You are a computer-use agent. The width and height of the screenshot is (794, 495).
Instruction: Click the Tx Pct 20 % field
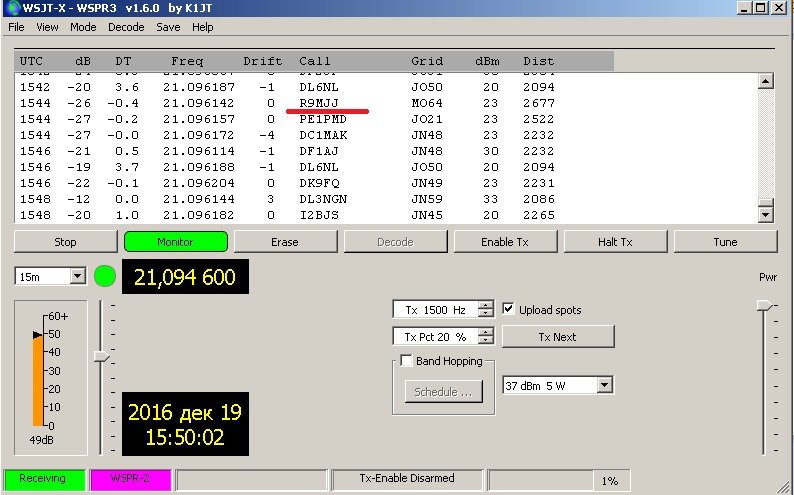pos(435,337)
